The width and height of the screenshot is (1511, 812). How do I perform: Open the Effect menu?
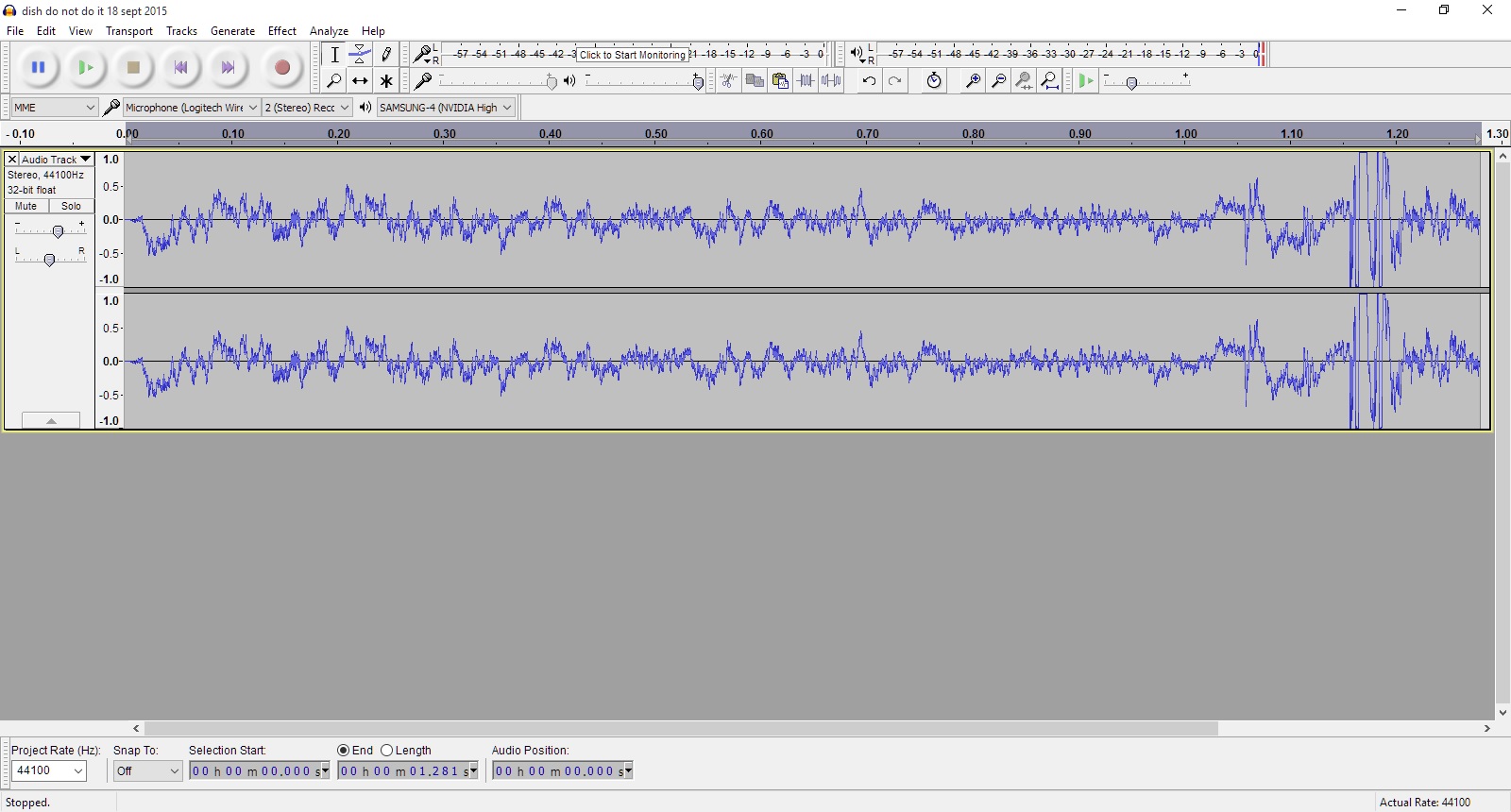coord(281,31)
